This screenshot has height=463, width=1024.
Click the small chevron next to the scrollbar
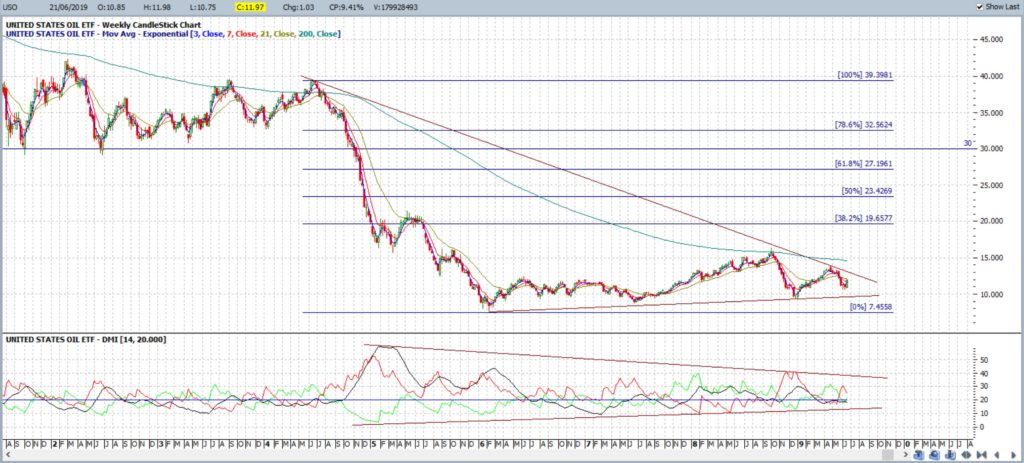tap(906, 455)
